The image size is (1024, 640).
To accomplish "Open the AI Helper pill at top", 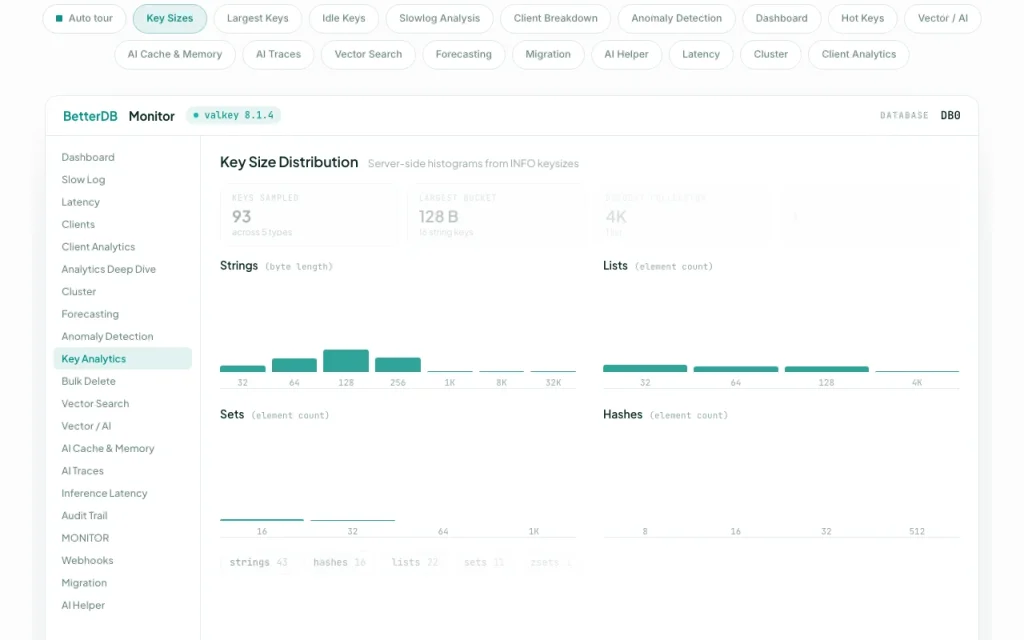I will point(626,54).
